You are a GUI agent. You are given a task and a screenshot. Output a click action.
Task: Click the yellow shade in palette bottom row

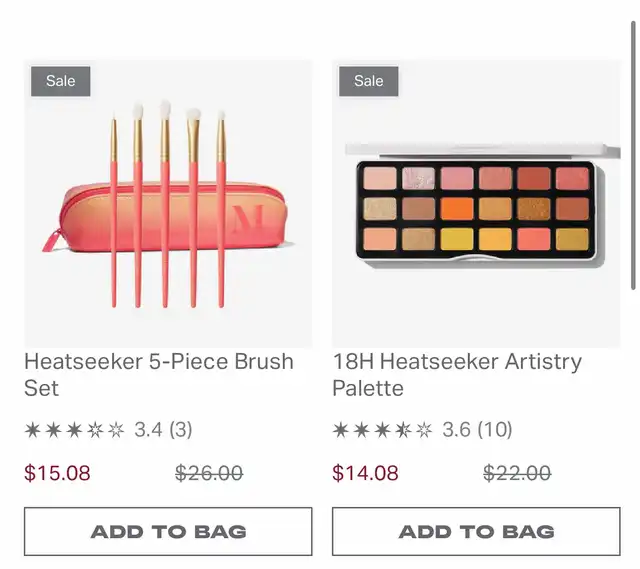457,239
